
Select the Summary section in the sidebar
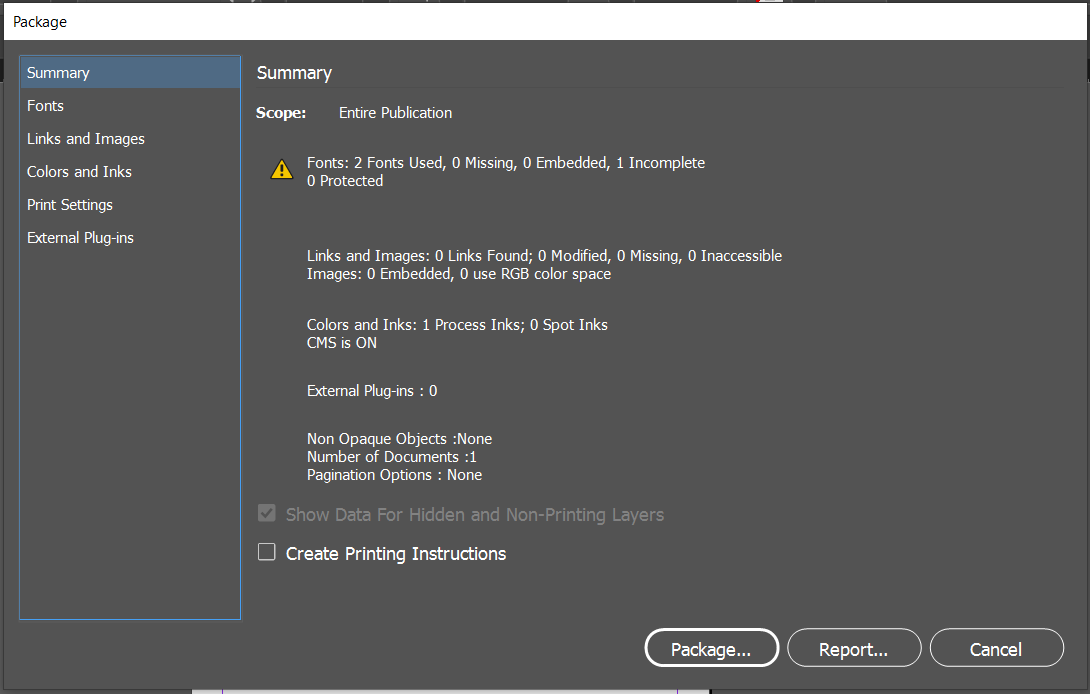(130, 72)
